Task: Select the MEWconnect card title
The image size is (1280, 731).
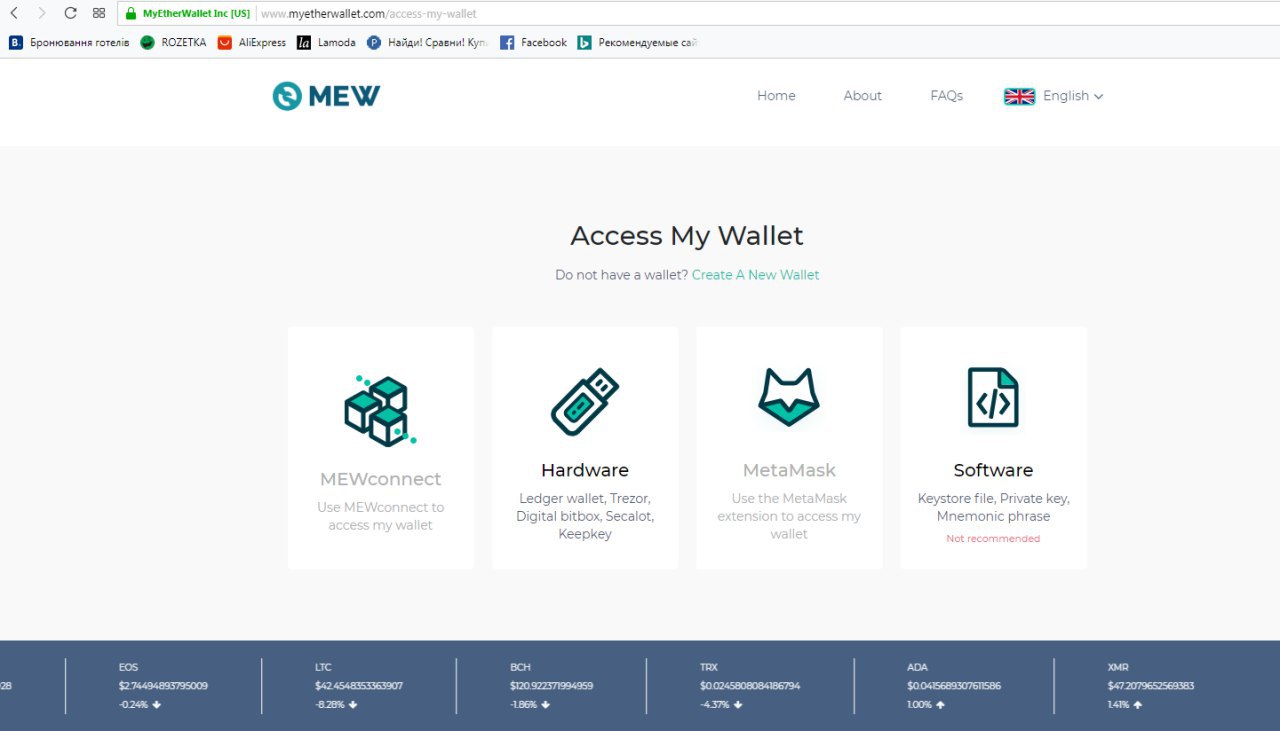Action: (380, 479)
